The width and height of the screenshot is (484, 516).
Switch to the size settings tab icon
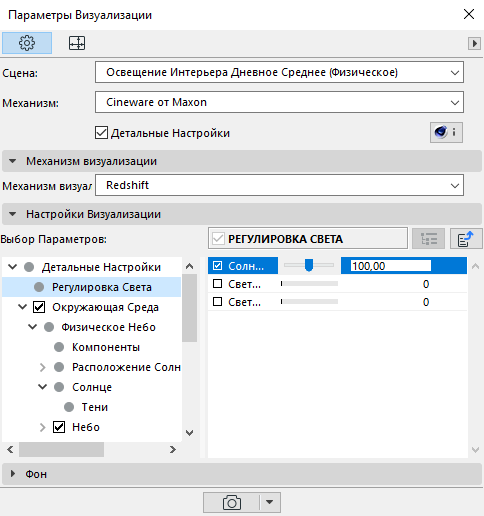[x=77, y=43]
